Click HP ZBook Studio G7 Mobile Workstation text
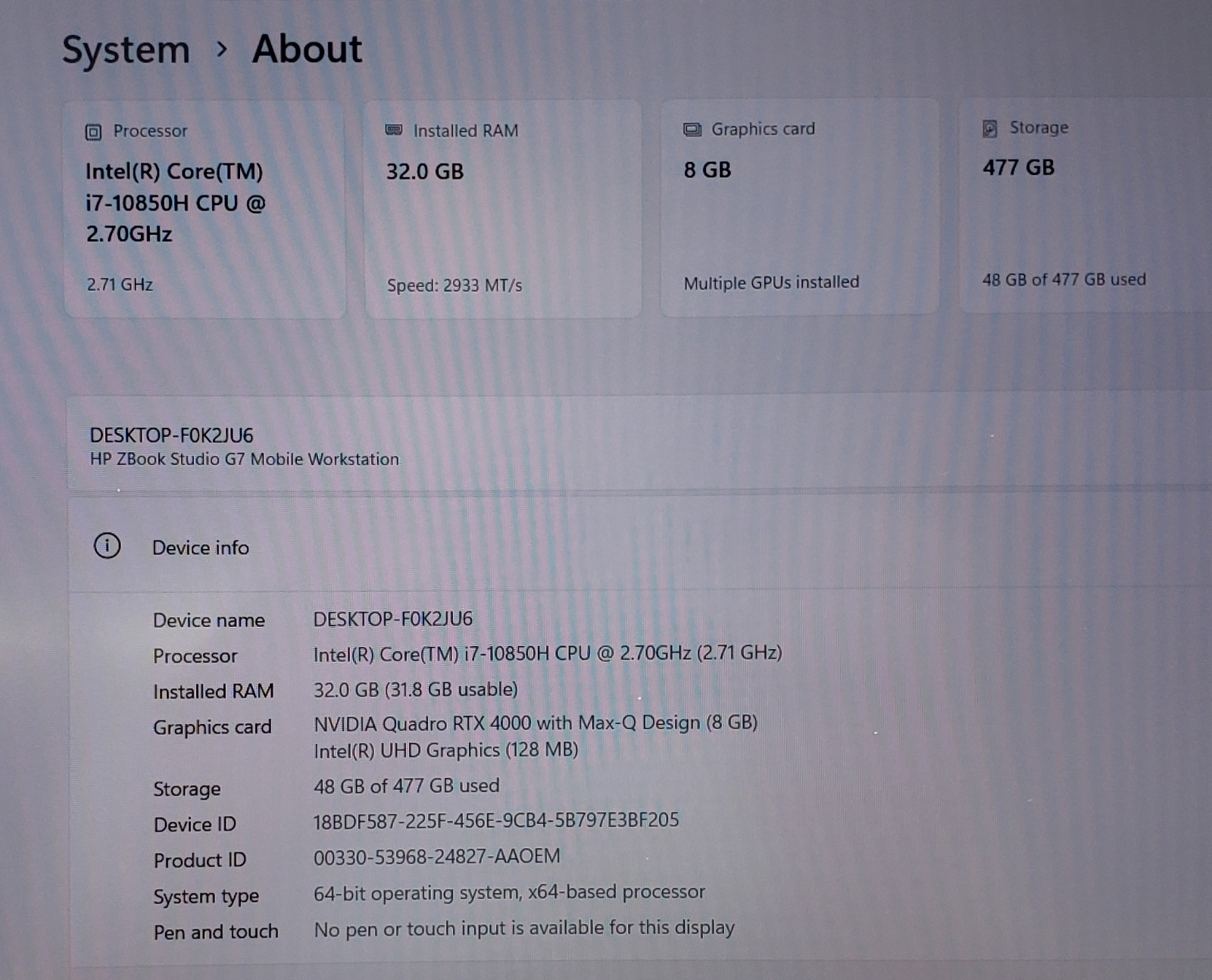Image resolution: width=1212 pixels, height=980 pixels. pos(244,459)
